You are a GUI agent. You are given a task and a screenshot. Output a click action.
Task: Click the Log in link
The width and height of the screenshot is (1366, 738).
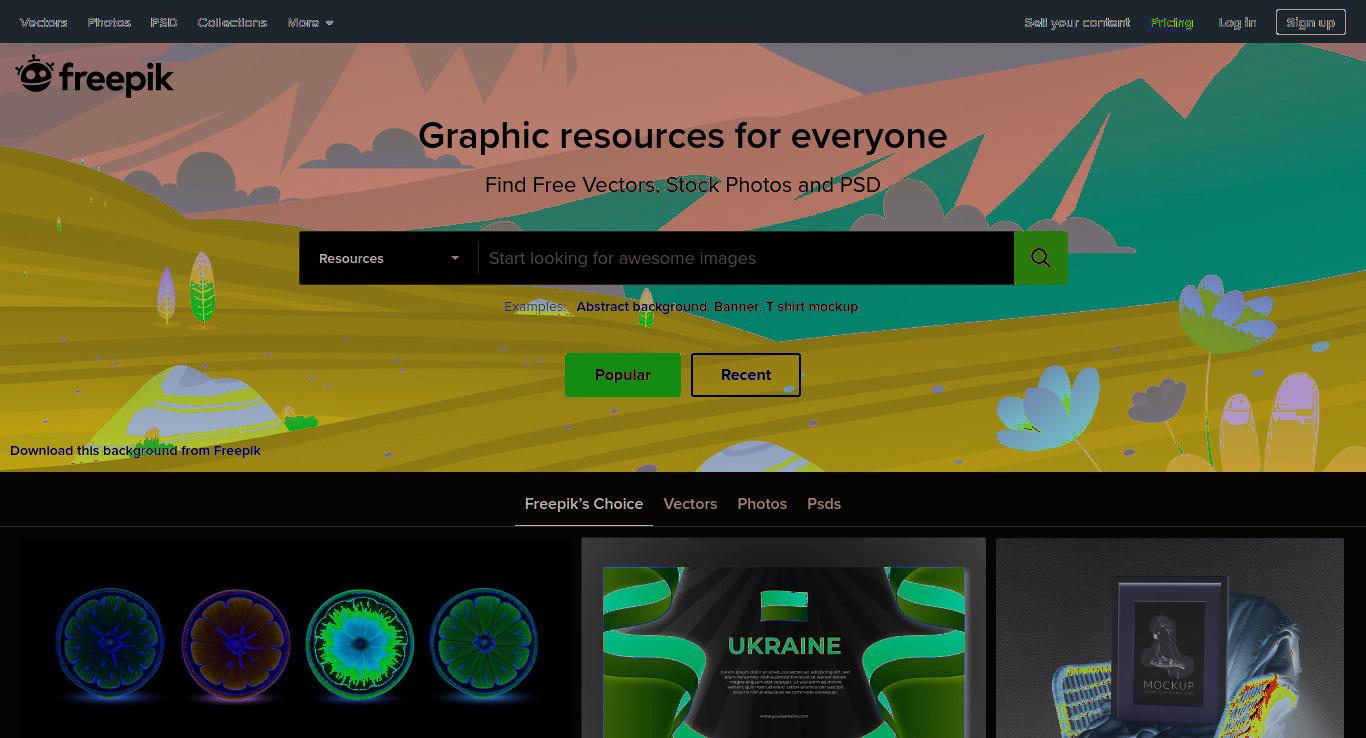click(1237, 22)
